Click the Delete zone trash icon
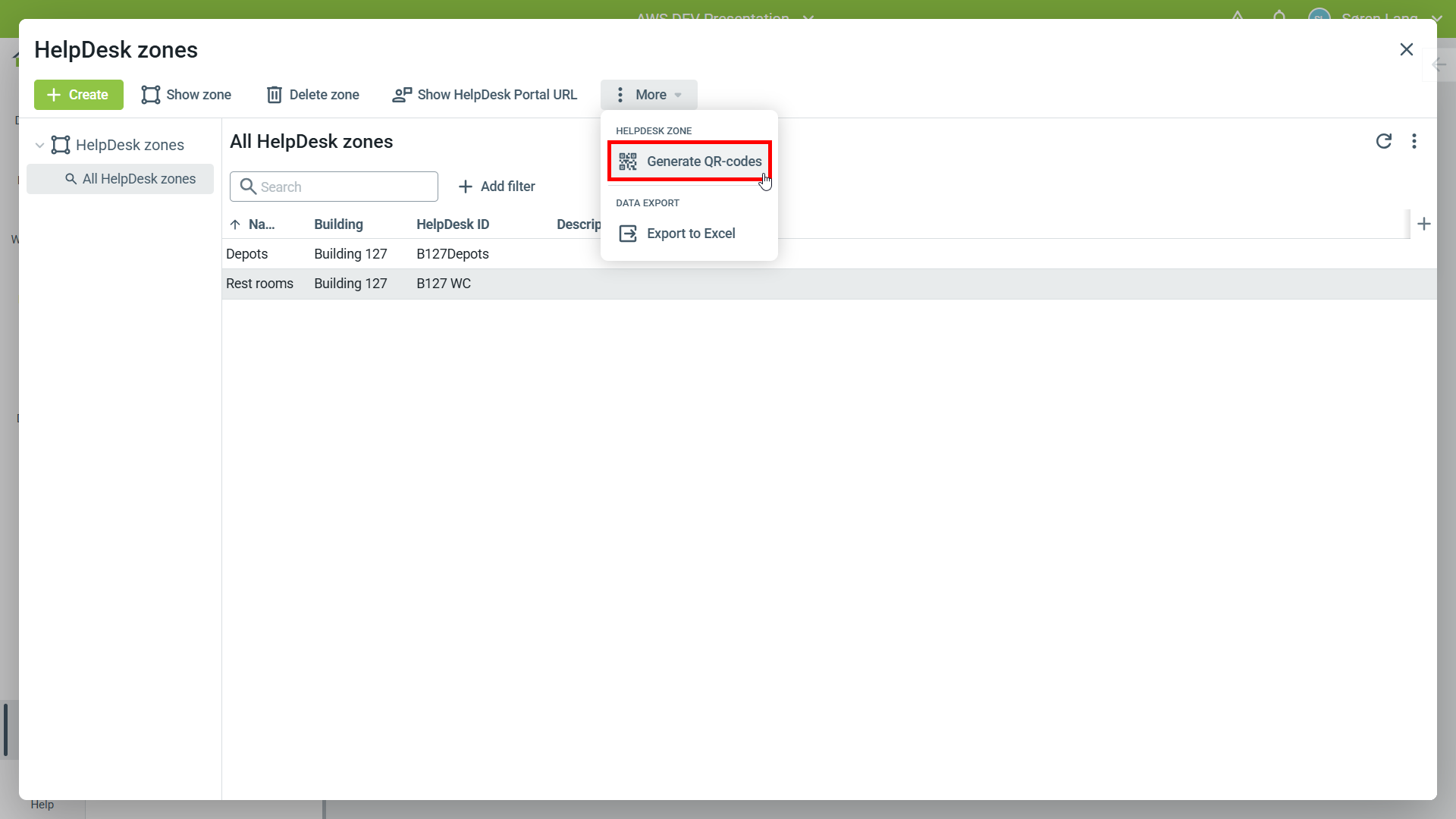This screenshot has width=1456, height=819. (274, 94)
